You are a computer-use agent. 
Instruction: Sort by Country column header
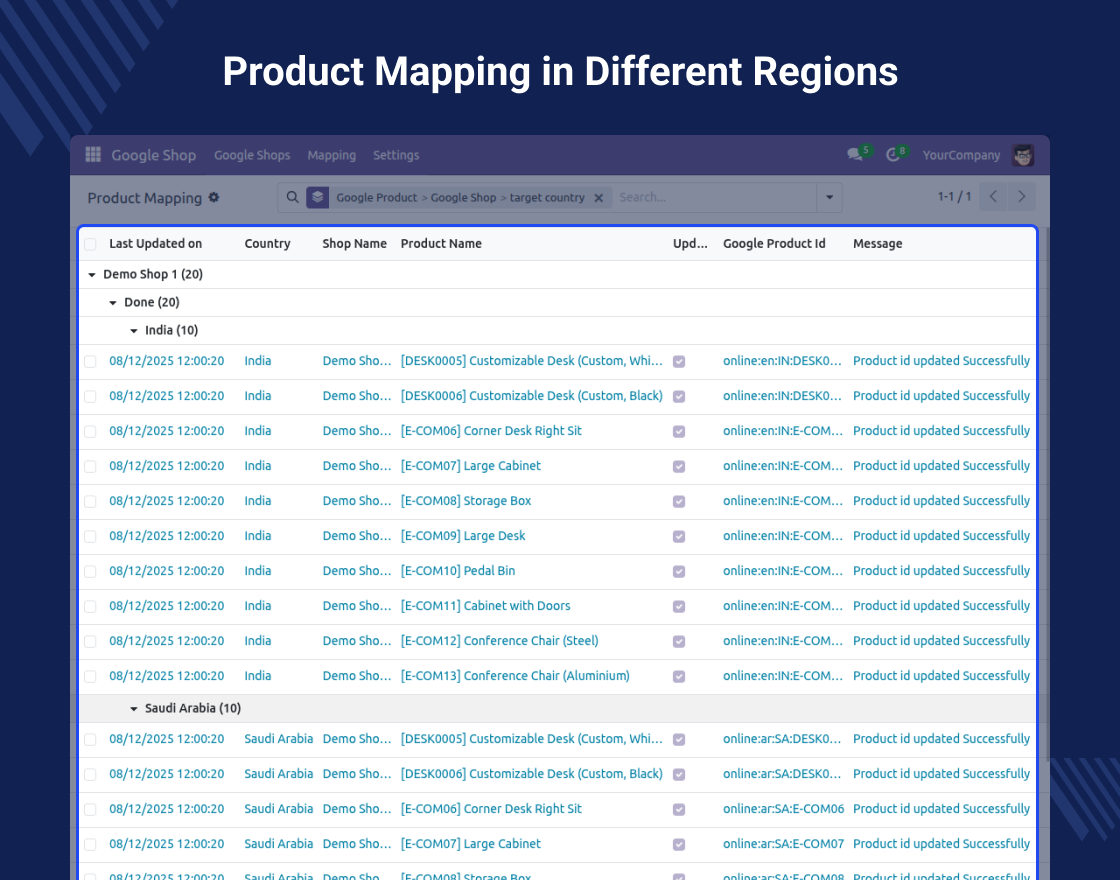coord(267,244)
